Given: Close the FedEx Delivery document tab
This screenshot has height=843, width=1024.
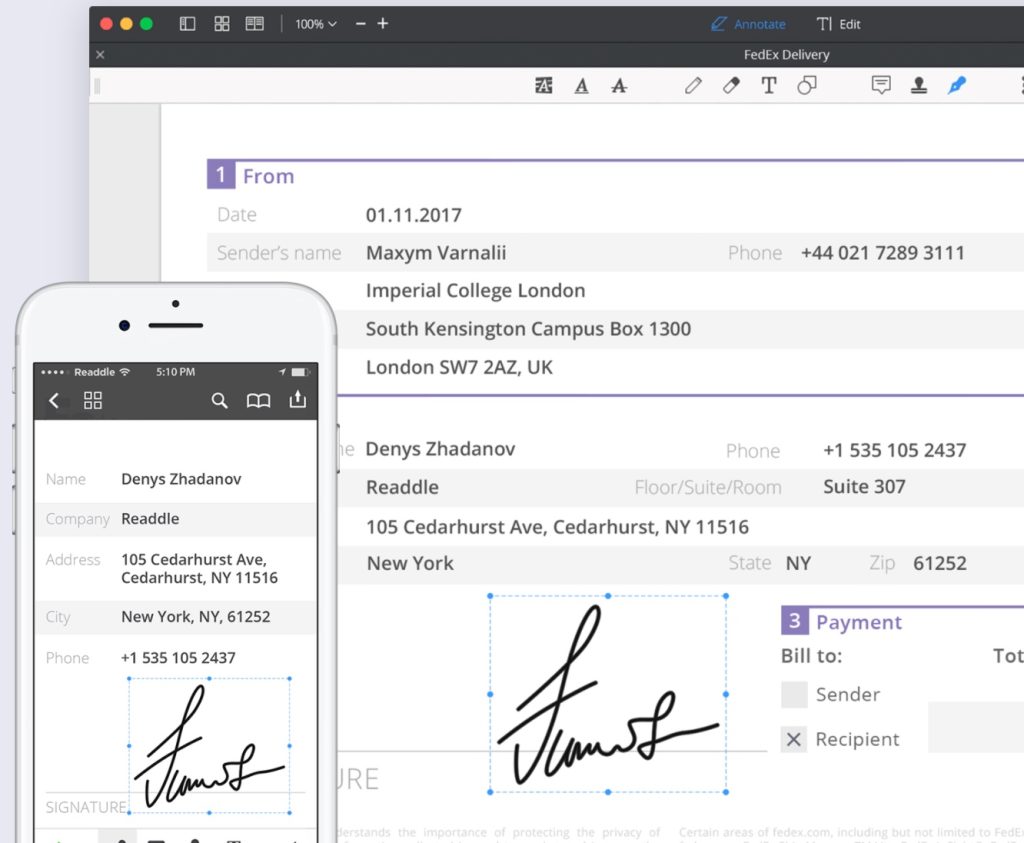Looking at the screenshot, I should pyautogui.click(x=100, y=55).
